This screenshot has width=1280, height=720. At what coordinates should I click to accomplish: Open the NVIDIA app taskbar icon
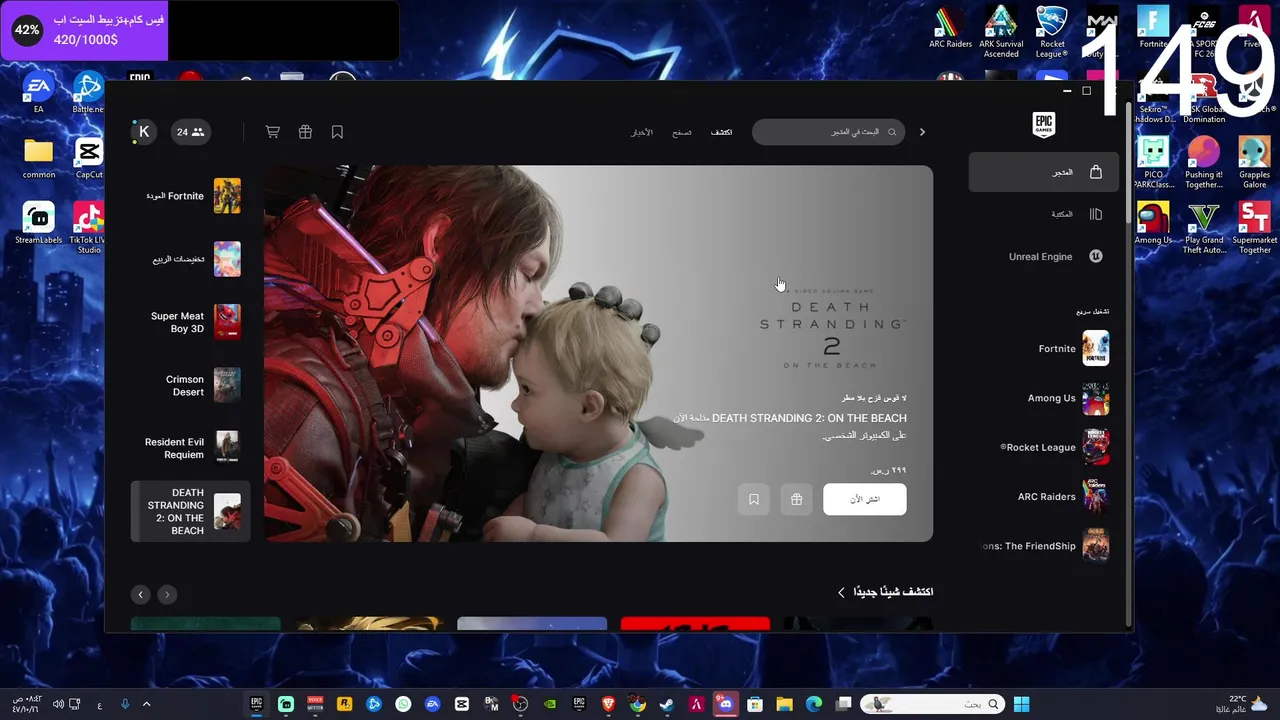(x=549, y=704)
